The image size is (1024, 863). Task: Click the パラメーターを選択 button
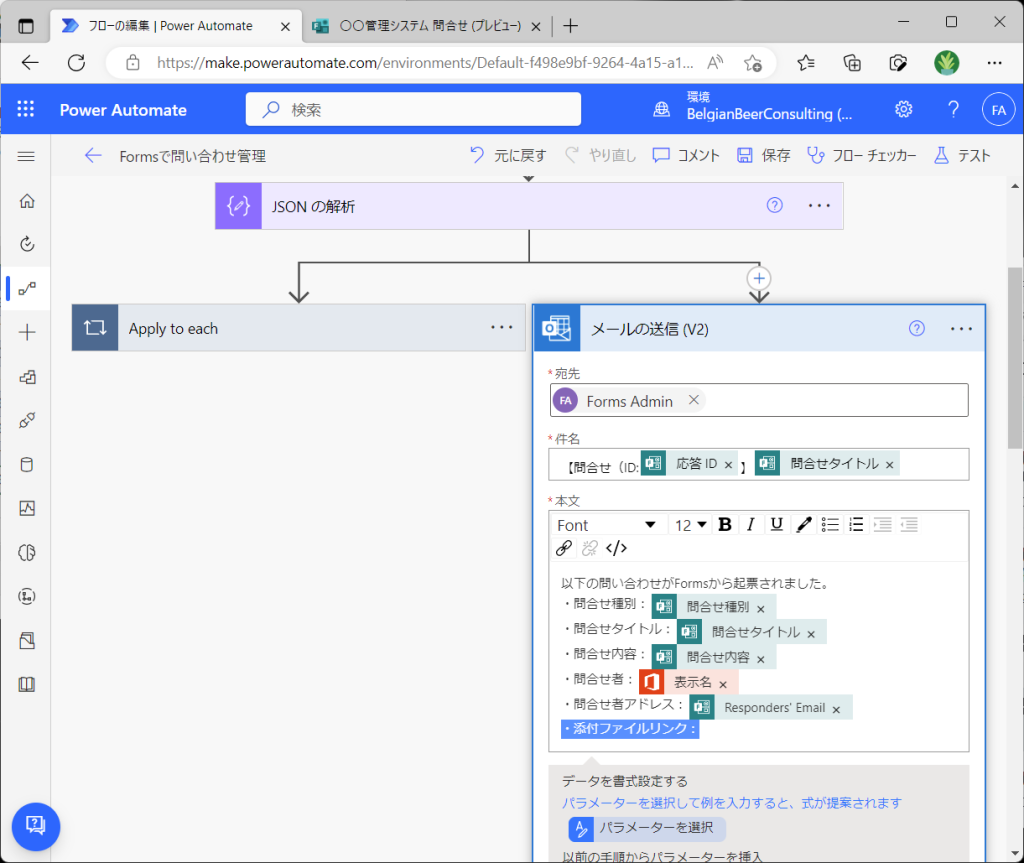point(647,828)
